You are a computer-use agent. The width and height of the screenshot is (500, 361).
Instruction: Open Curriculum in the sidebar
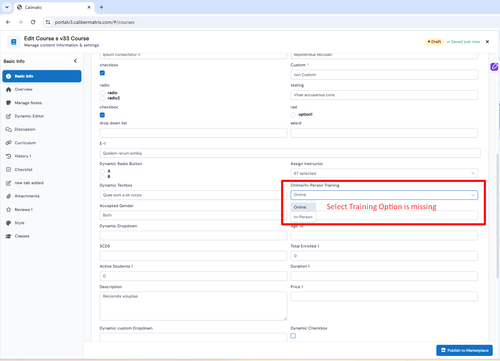[25, 143]
